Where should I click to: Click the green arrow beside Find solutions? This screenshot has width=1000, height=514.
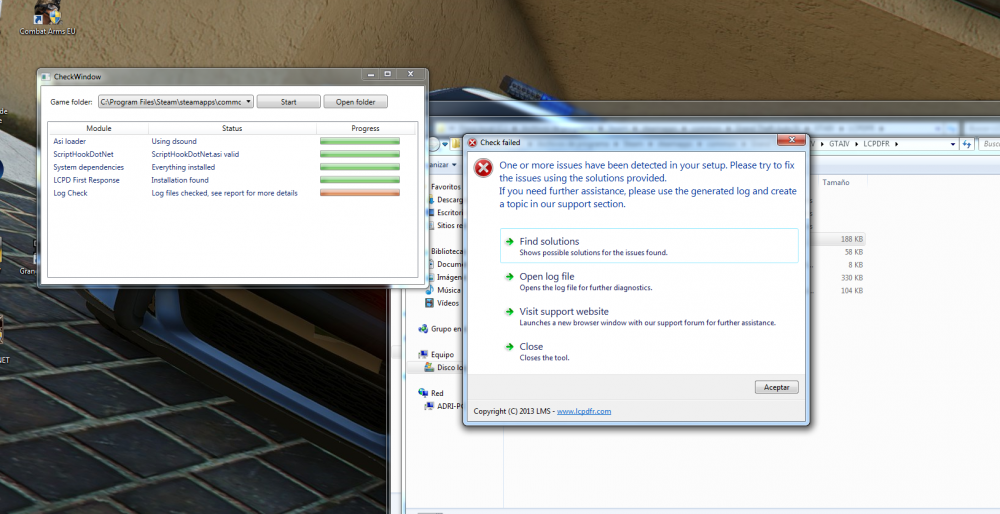coord(510,242)
